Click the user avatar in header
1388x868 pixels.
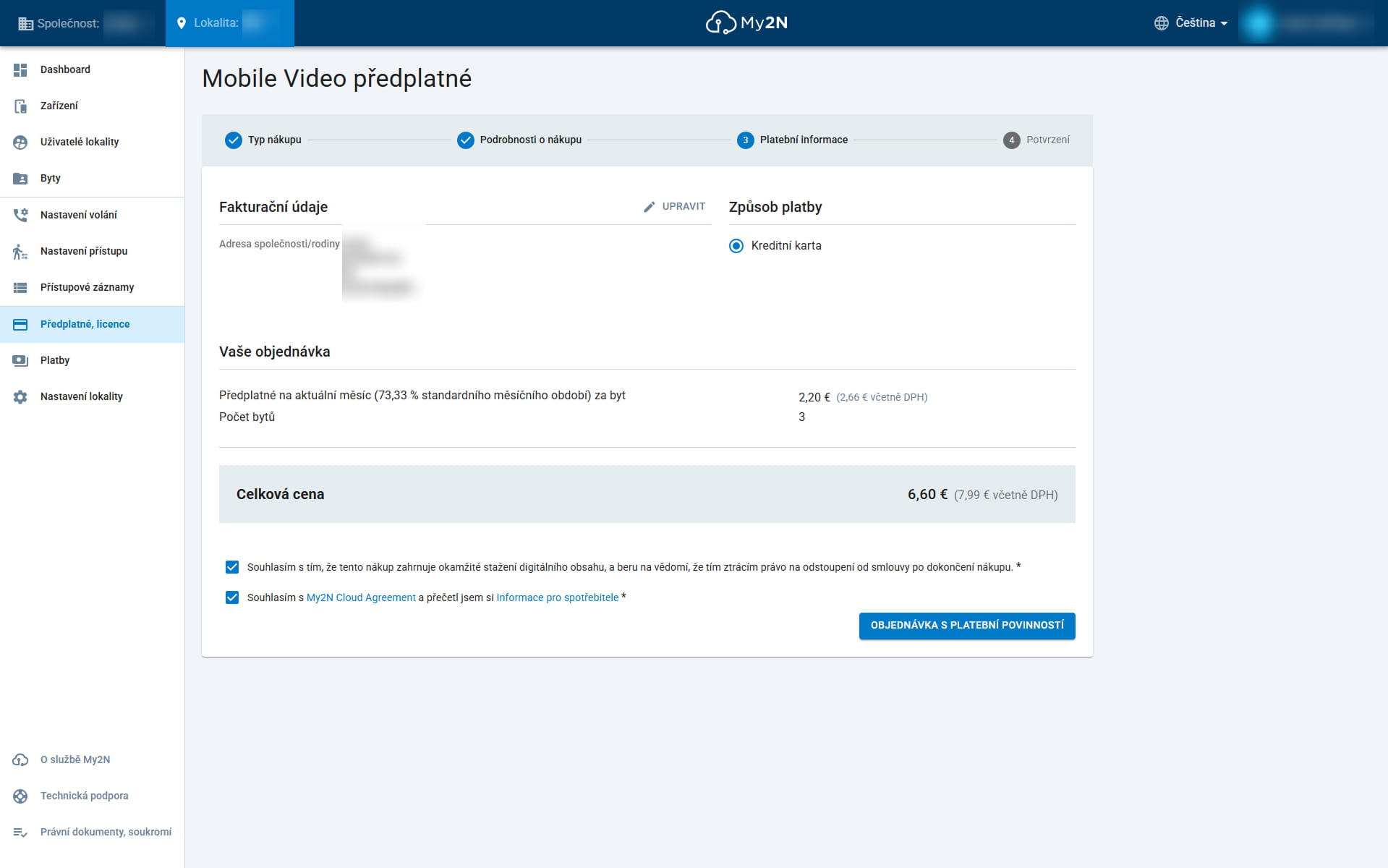[1259, 23]
